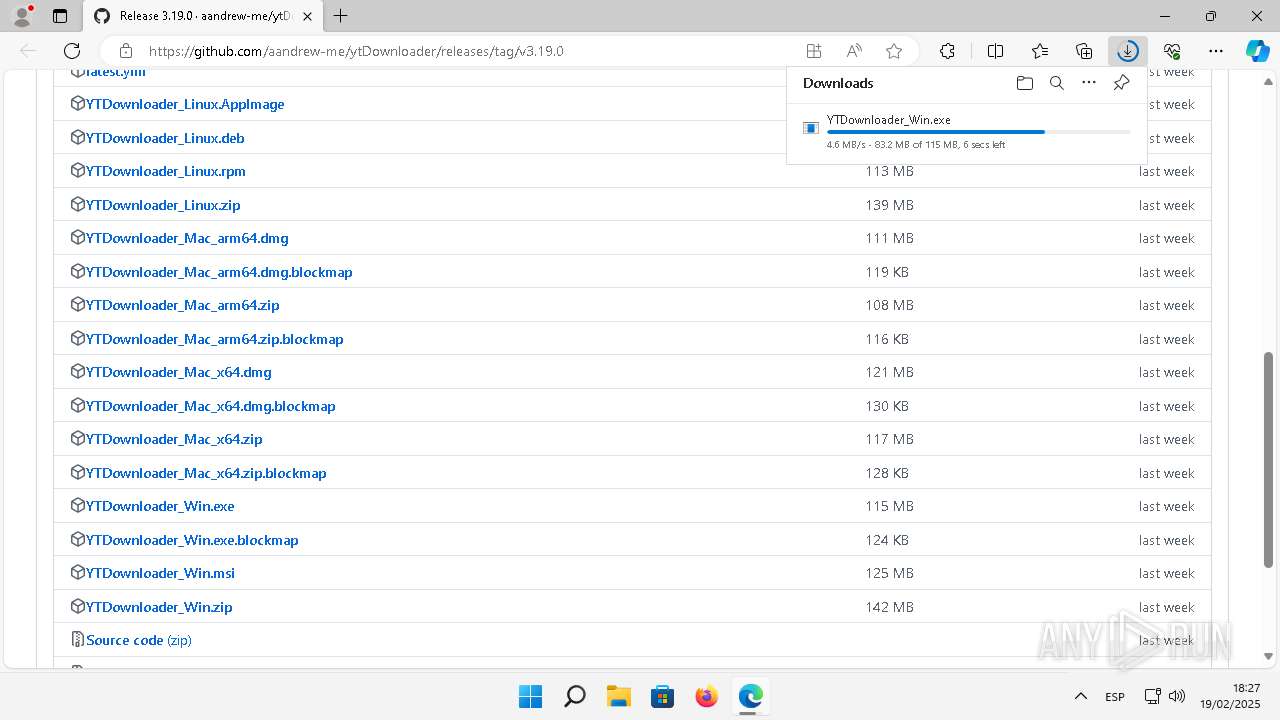Click the download progress bar for YTDownloader_Win.exe
The image size is (1280, 720).
pos(978,132)
